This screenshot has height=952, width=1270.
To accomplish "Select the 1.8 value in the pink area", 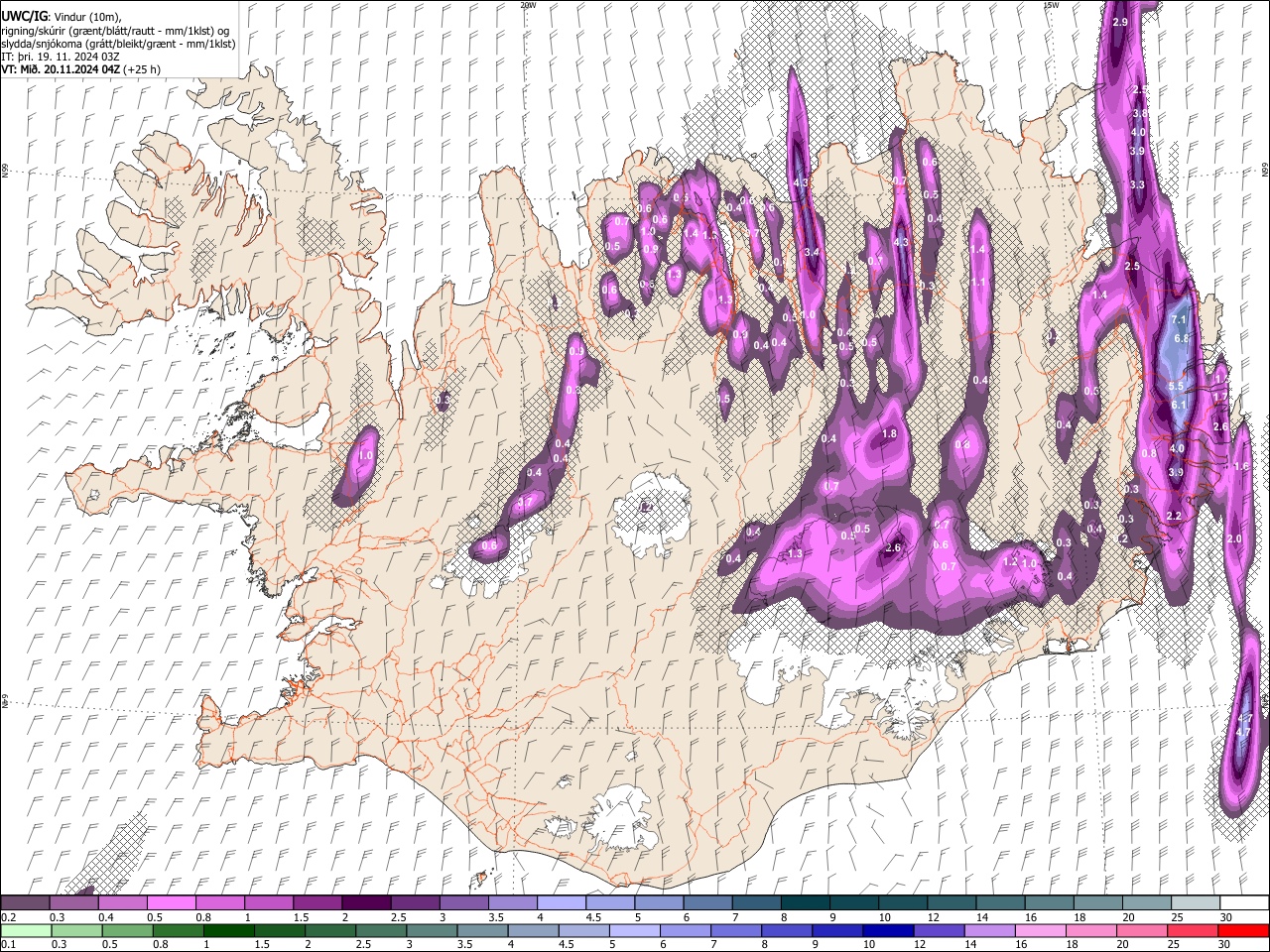I will point(889,433).
